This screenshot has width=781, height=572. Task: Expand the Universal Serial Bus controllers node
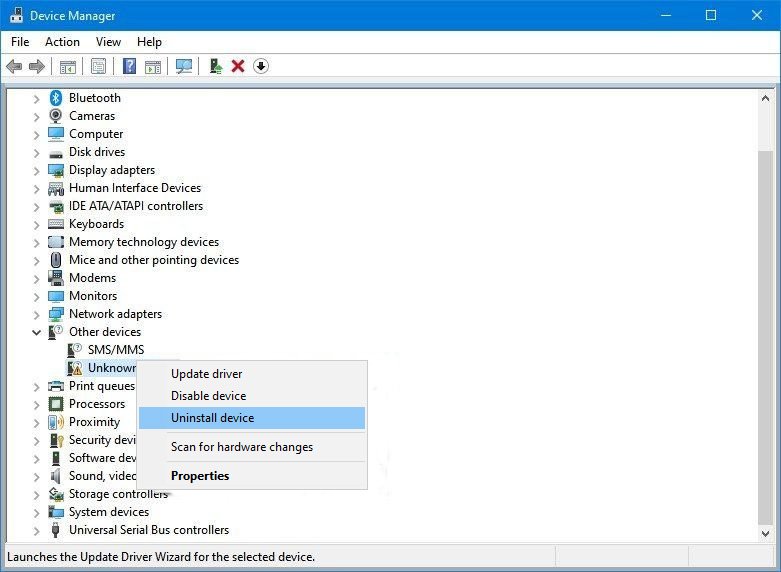pyautogui.click(x=36, y=531)
